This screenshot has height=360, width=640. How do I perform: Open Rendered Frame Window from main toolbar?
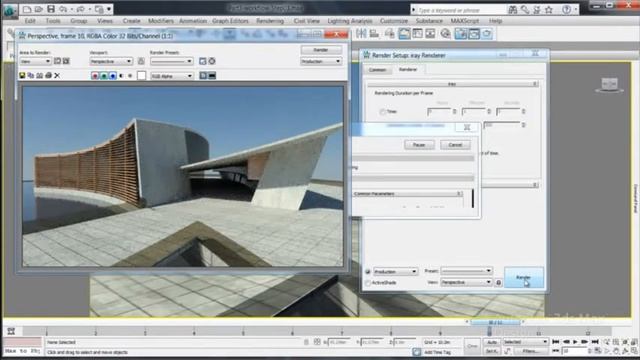click(x=474, y=34)
